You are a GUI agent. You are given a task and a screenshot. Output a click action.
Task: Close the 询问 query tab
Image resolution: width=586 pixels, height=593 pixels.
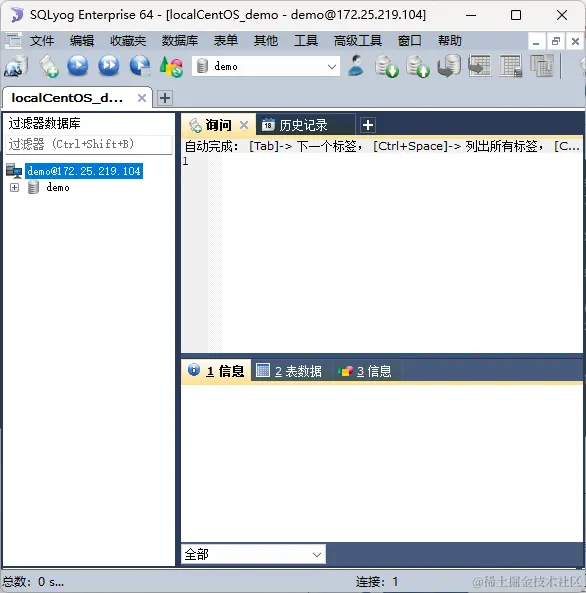point(244,125)
